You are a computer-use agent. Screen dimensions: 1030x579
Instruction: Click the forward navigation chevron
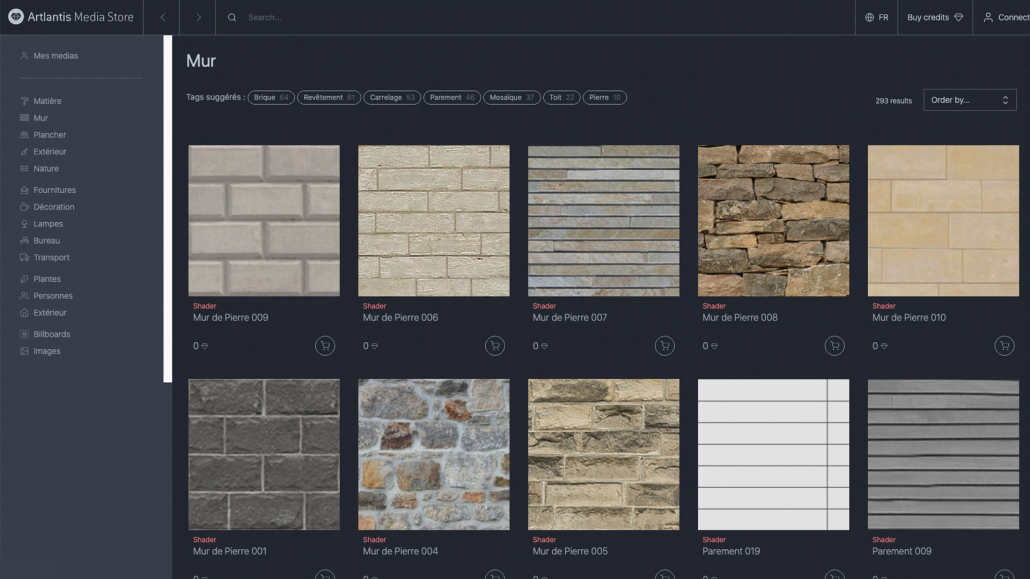click(x=197, y=17)
